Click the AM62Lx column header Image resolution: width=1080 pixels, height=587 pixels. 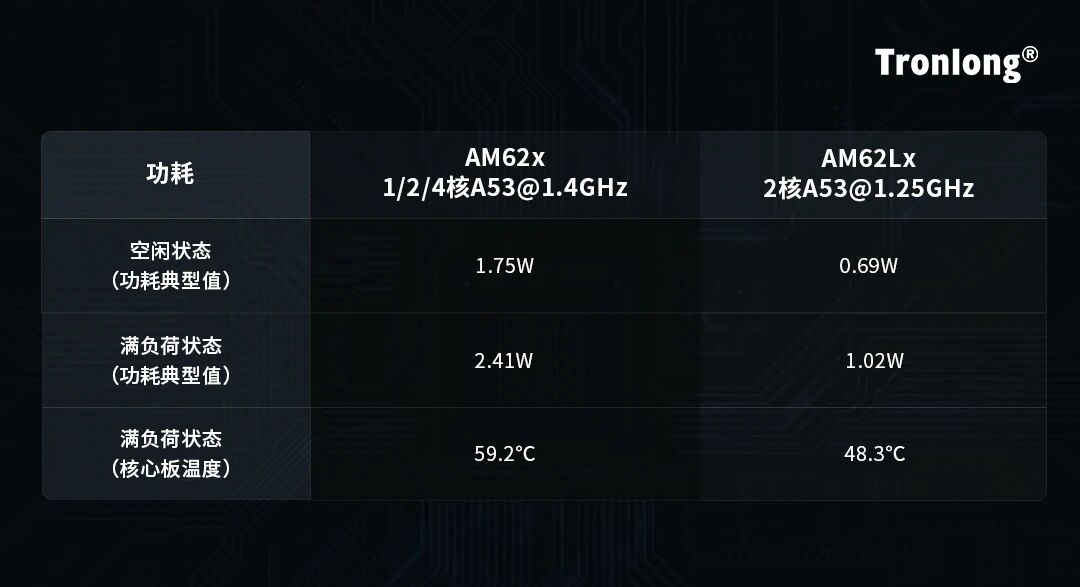873,175
